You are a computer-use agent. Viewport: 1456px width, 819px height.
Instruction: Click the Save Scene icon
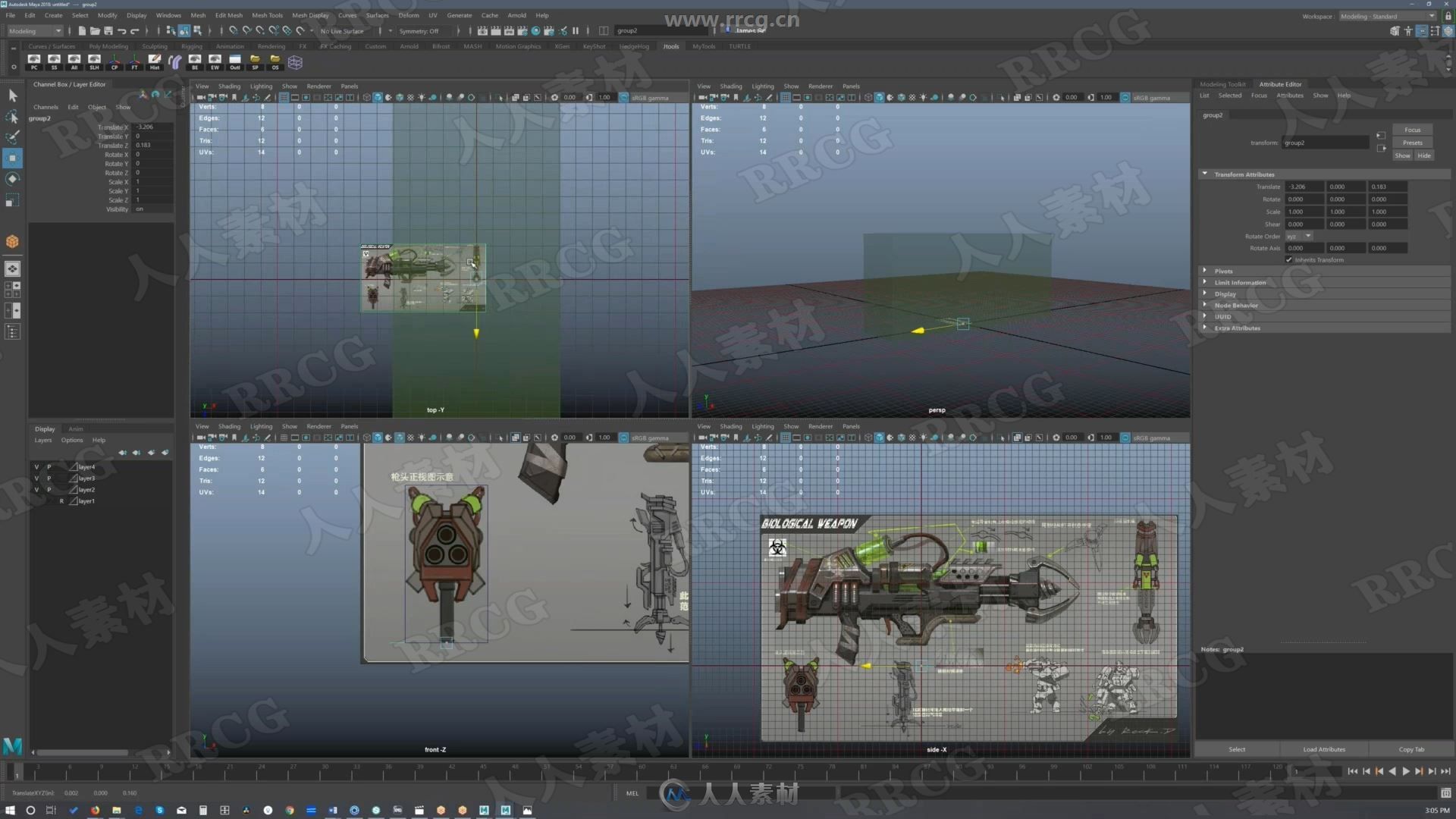[108, 31]
